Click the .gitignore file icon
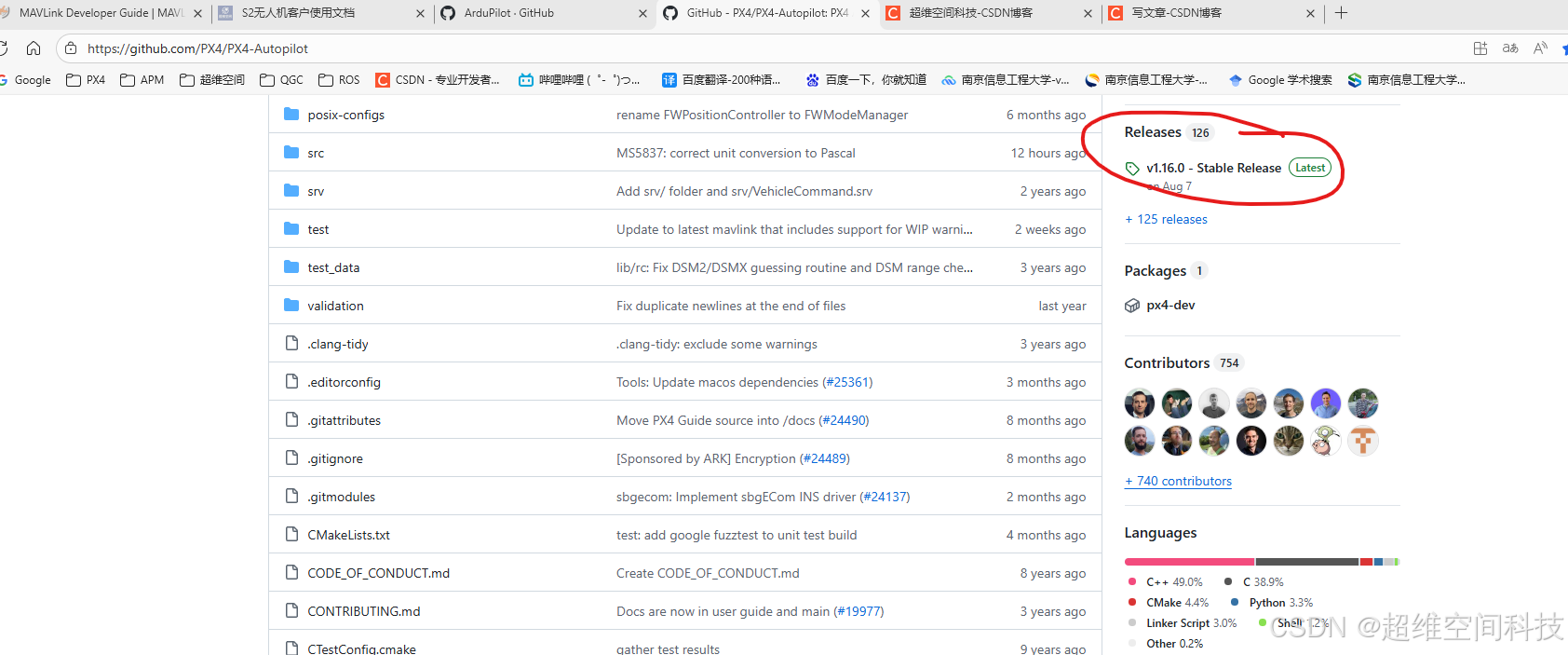Image resolution: width=1568 pixels, height=655 pixels. pyautogui.click(x=291, y=458)
